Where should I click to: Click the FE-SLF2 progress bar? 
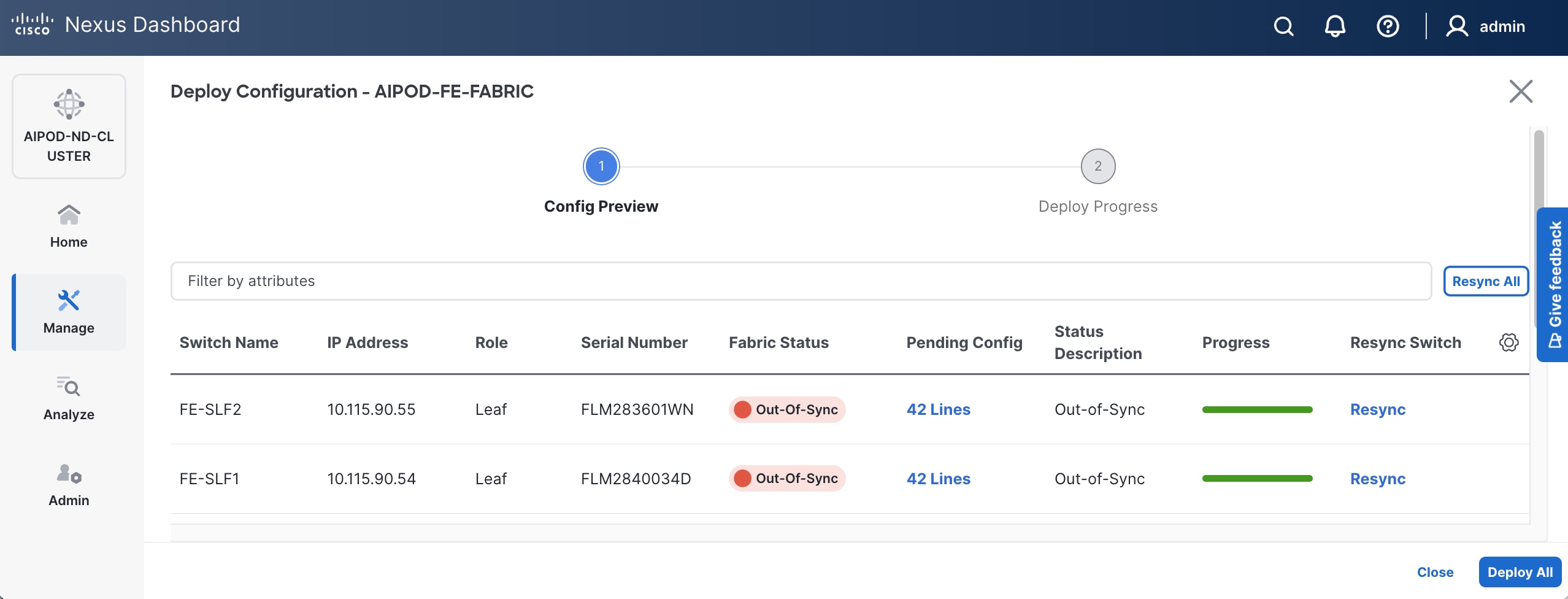pyautogui.click(x=1257, y=409)
